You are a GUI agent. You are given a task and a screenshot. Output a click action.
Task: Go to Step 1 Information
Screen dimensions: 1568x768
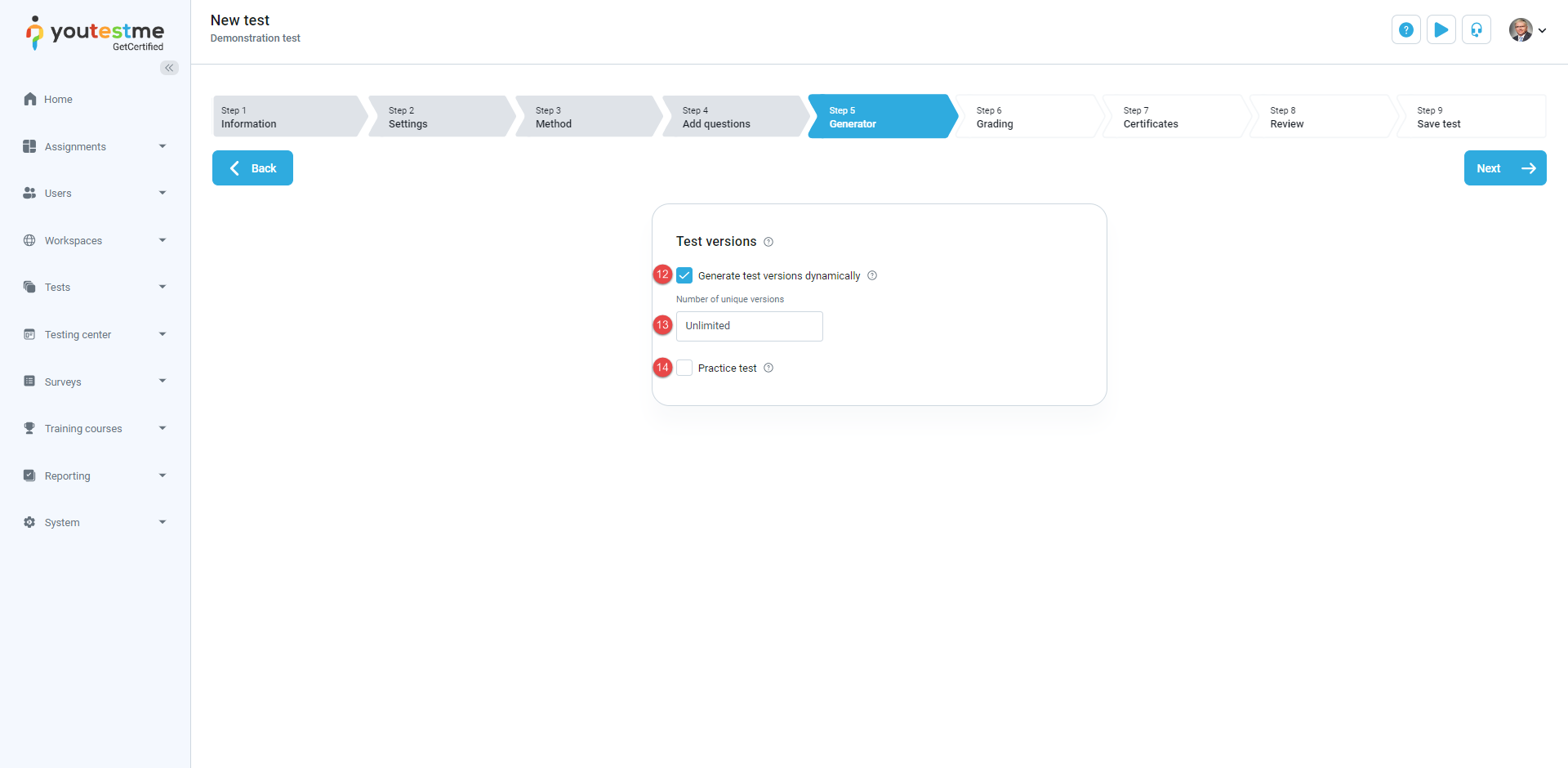(290, 116)
